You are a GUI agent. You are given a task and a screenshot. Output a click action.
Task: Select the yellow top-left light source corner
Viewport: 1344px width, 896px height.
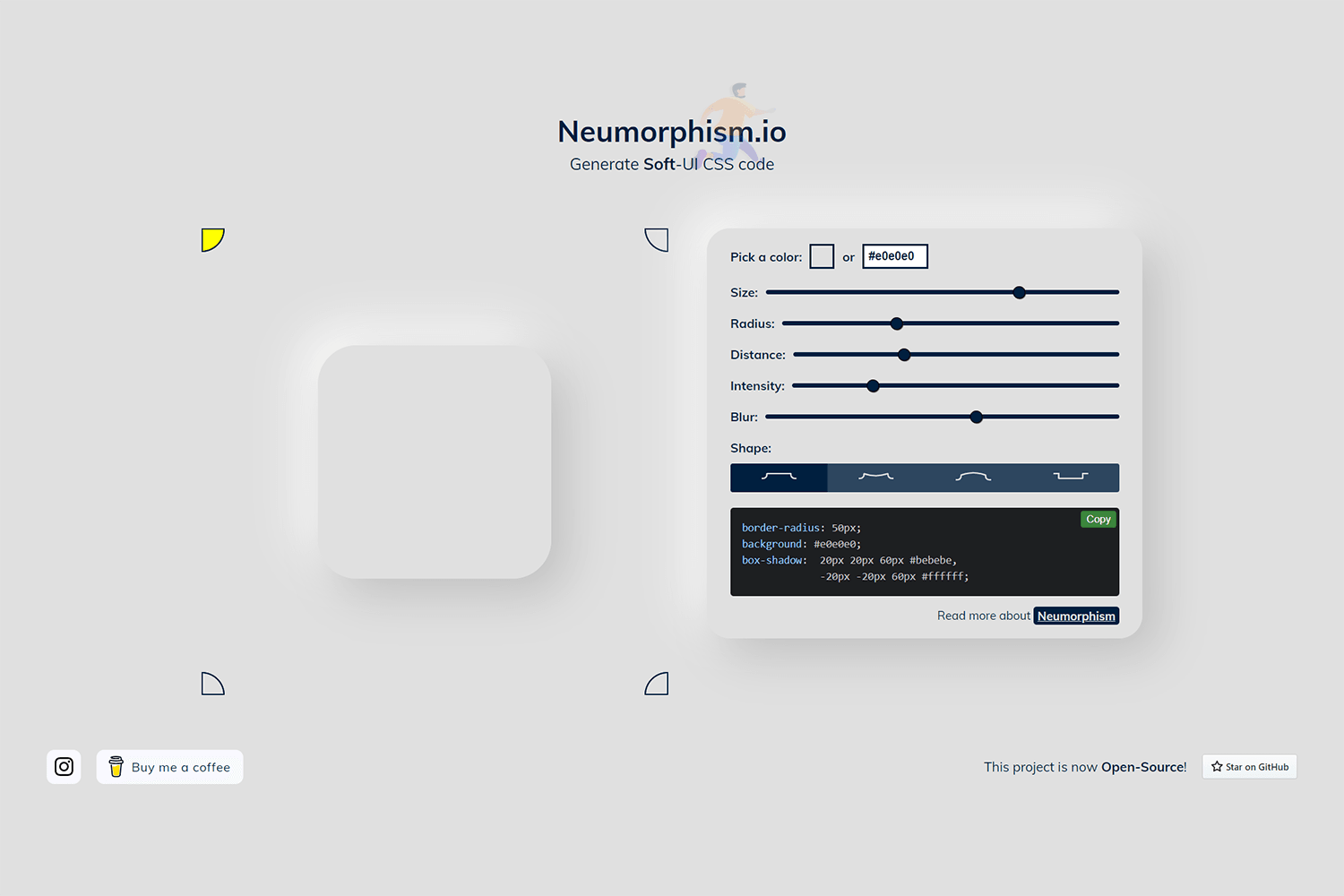coord(212,239)
